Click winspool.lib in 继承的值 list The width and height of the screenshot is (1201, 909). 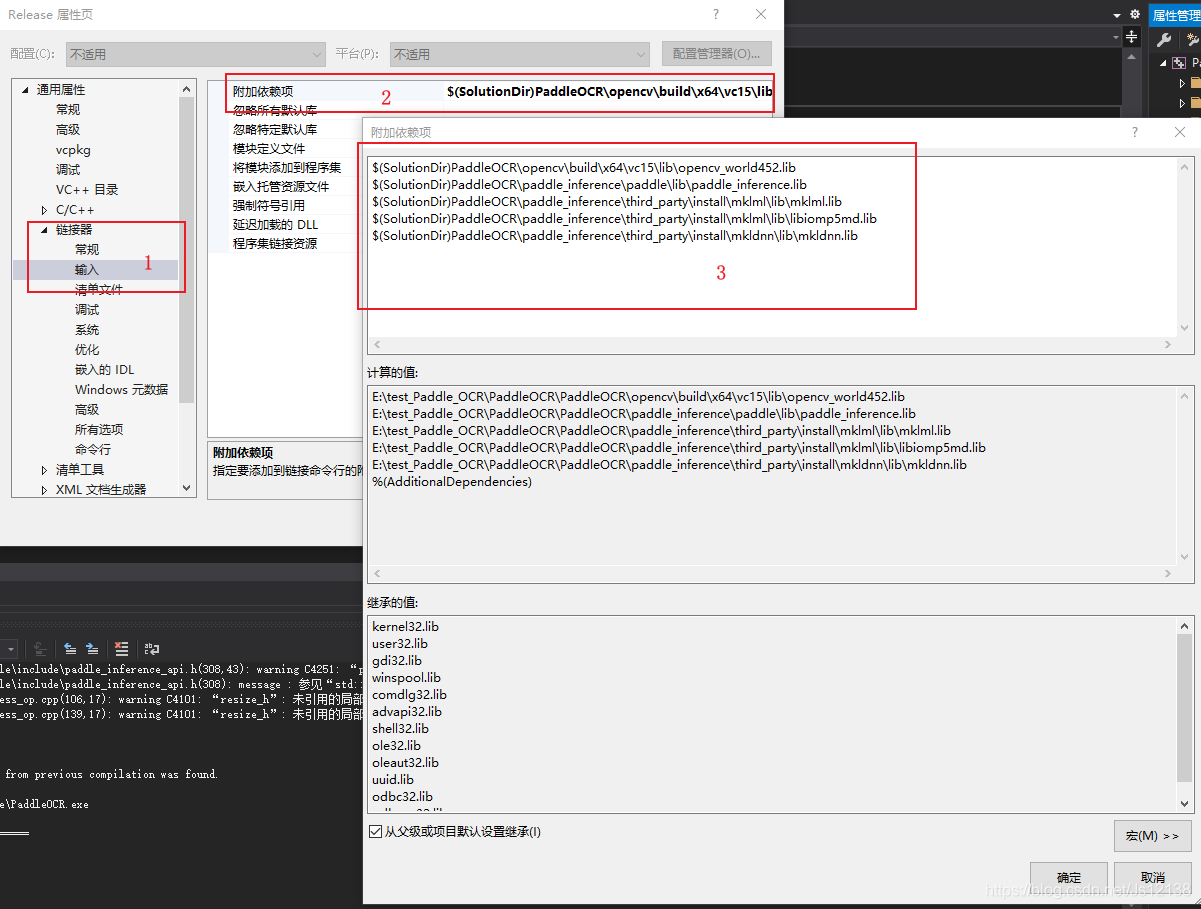(406, 678)
